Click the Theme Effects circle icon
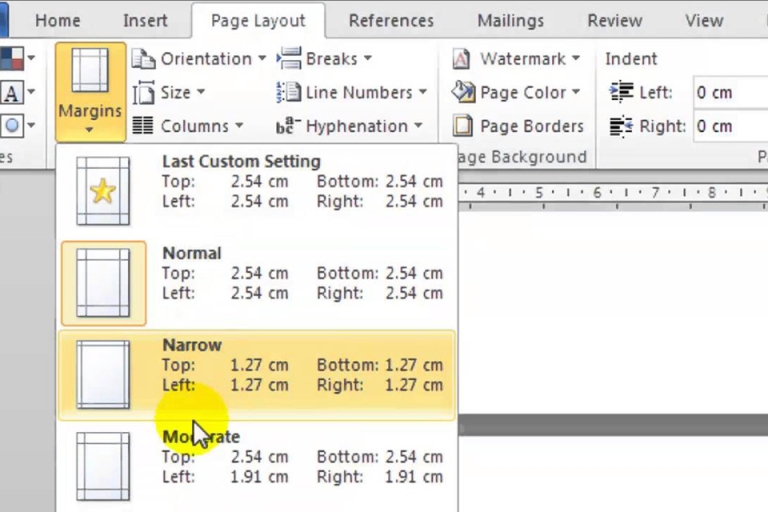This screenshot has height=512, width=768. 12,126
